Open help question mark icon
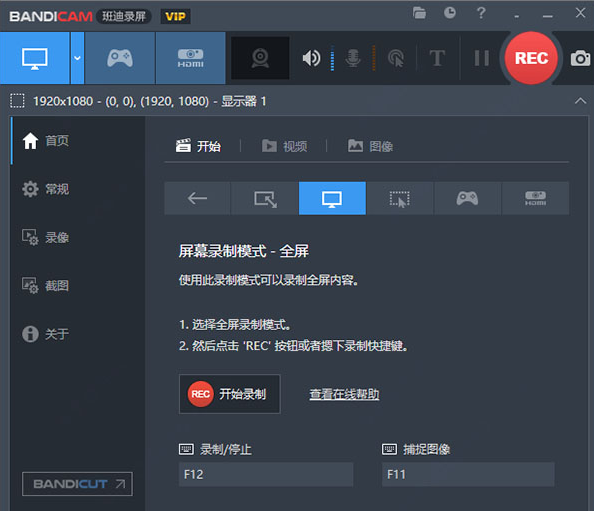The height and width of the screenshot is (511, 594). click(x=481, y=13)
